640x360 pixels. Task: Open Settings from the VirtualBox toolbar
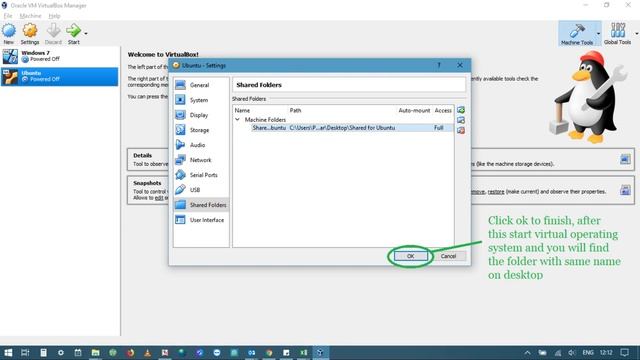pyautogui.click(x=30, y=33)
